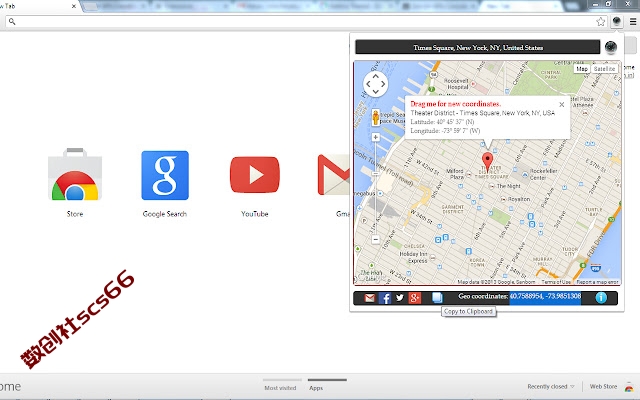Pick up the Street View pegman
This screenshot has height=400, width=640.
coord(376,118)
